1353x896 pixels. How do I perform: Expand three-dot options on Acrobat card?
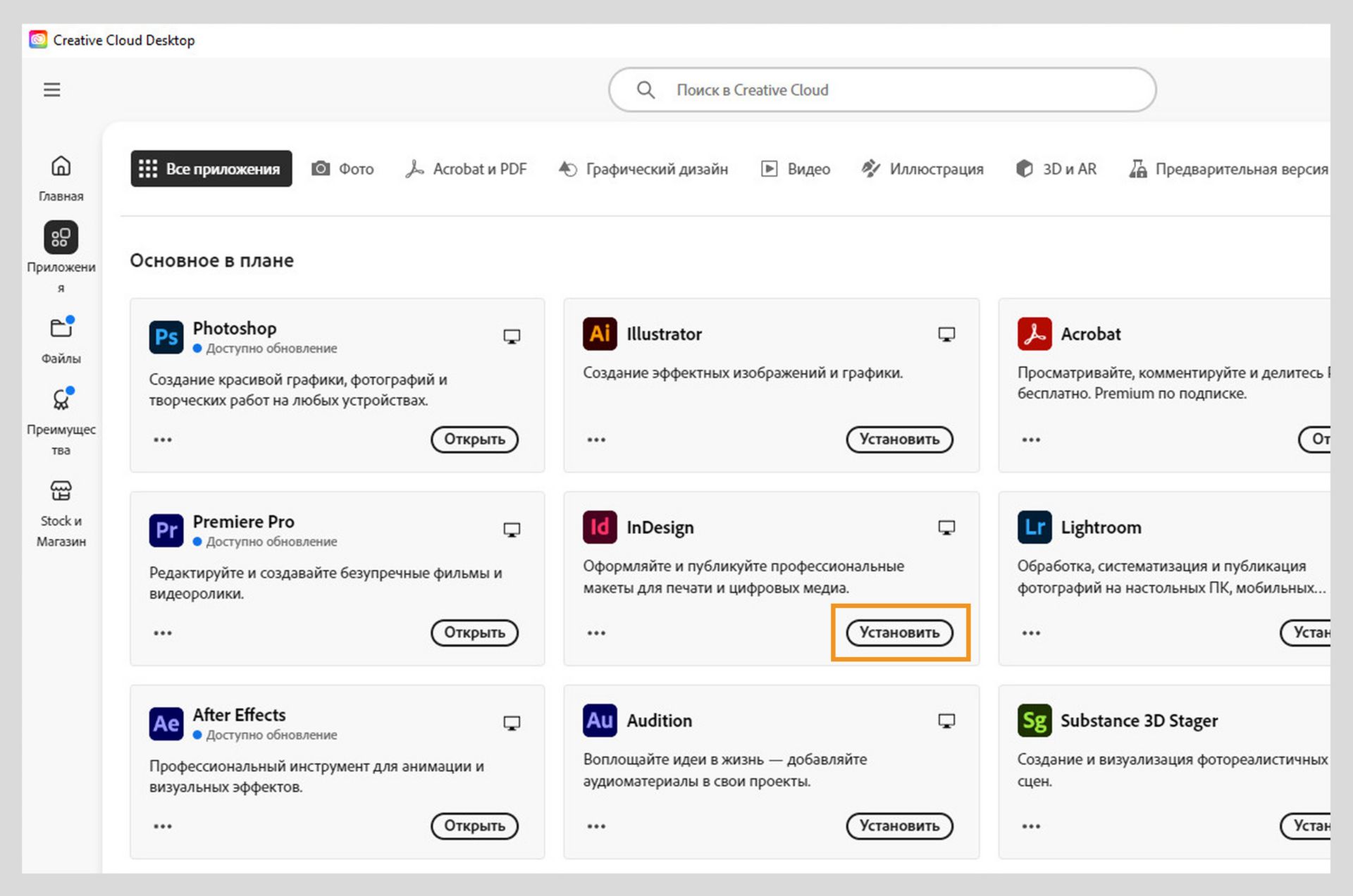(1031, 440)
